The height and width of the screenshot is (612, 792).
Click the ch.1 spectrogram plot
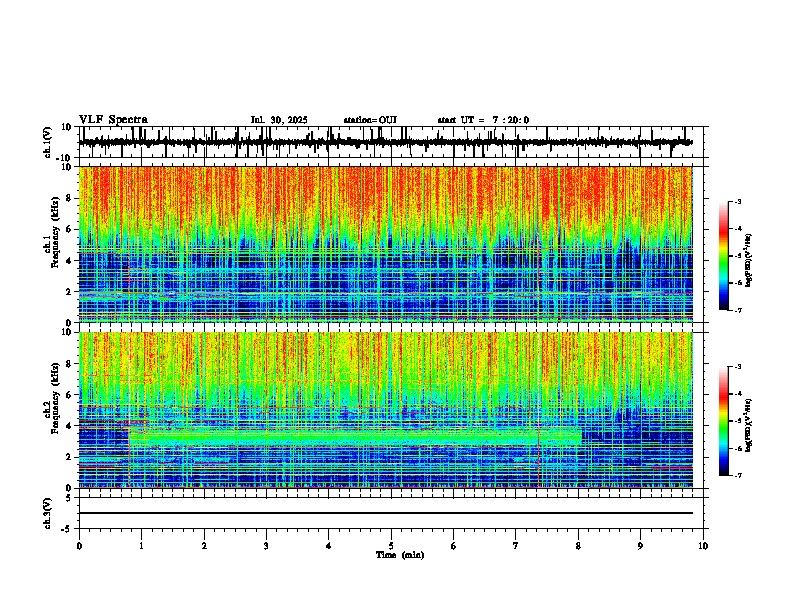click(386, 244)
